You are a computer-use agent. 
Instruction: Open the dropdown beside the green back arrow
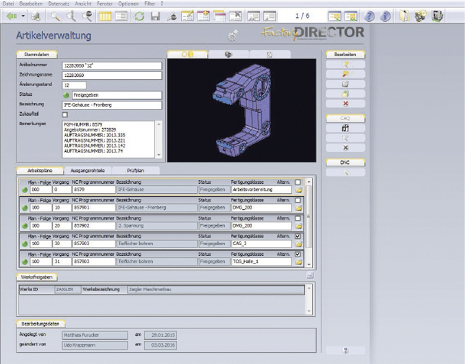coord(23,16)
